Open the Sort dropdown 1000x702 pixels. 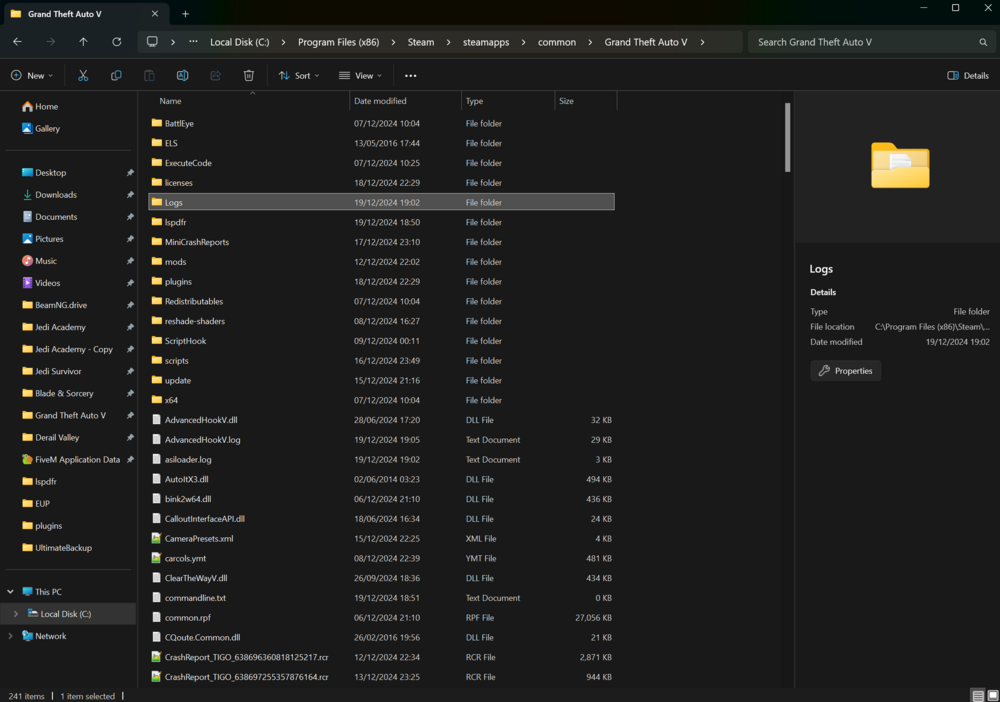point(298,75)
